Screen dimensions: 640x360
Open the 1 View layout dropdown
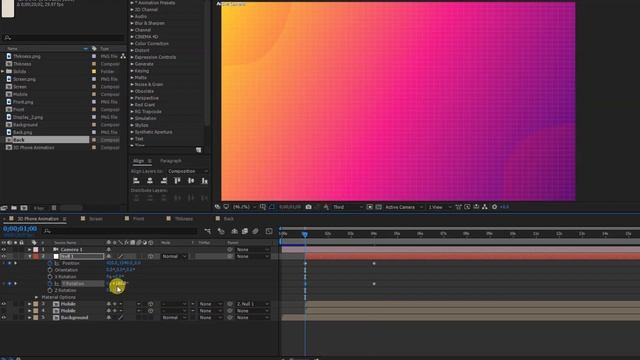point(440,207)
